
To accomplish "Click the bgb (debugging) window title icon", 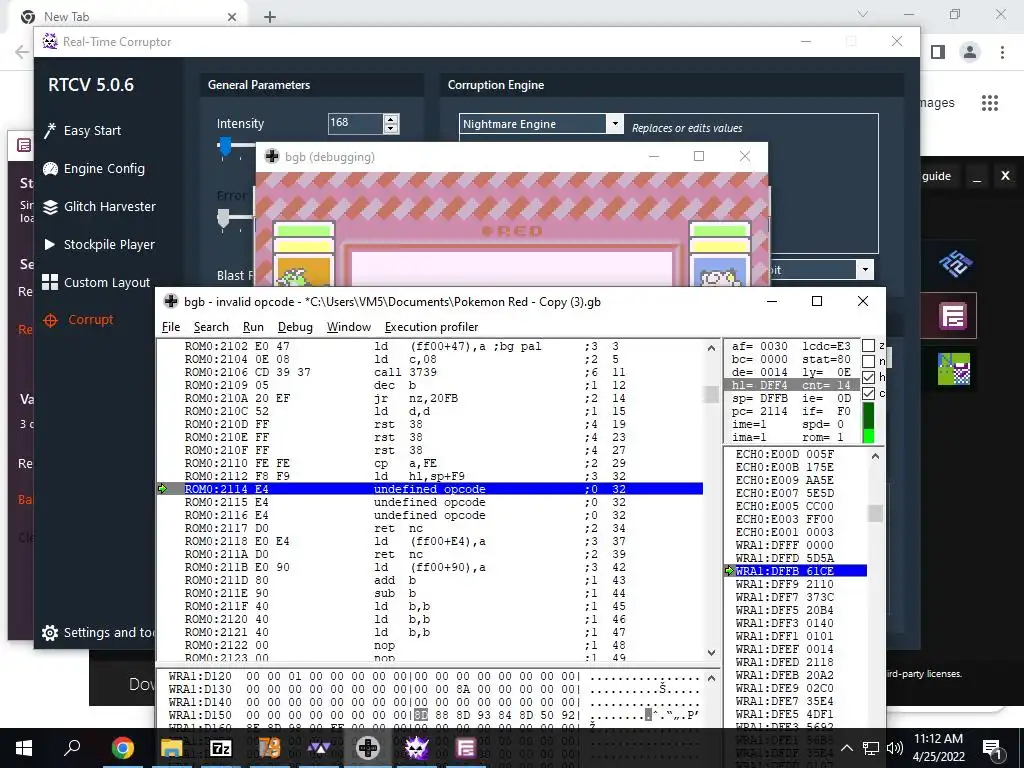I will click(271, 156).
